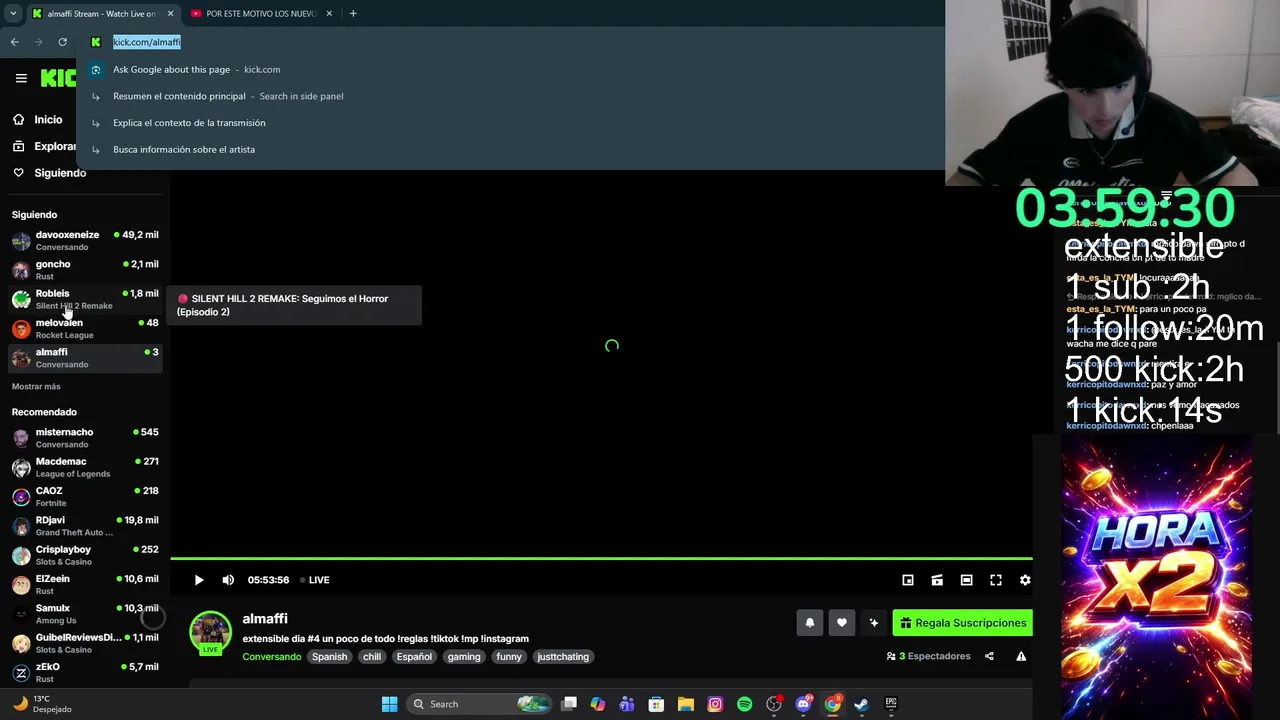The image size is (1280, 720).
Task: Open Crisplayboy recommended channel
Action: coord(85,555)
